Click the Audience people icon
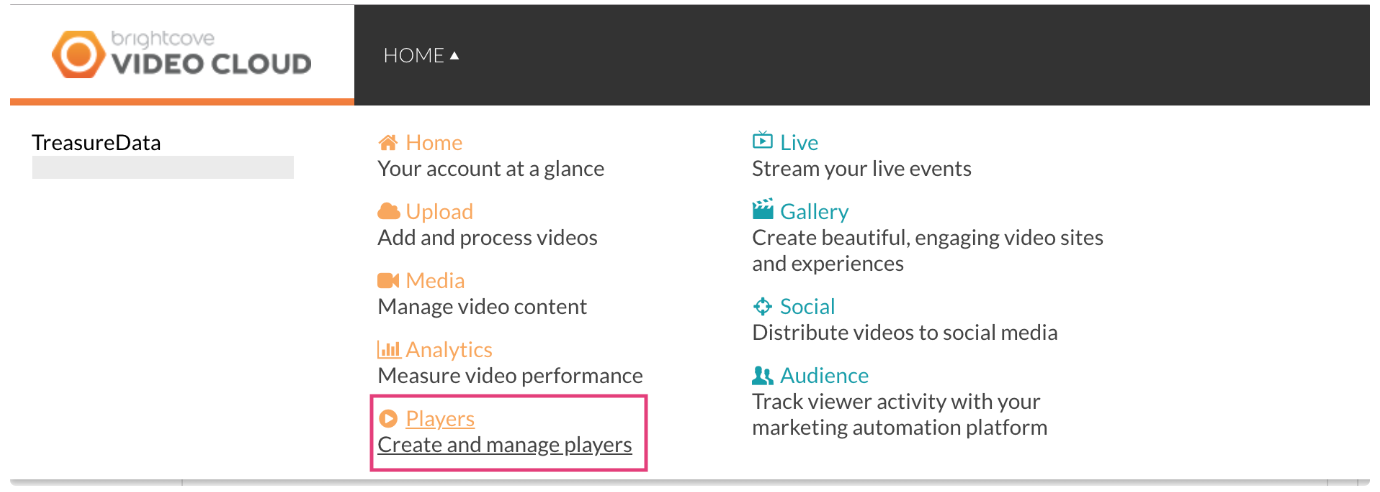Image resolution: width=1380 pixels, height=492 pixels. tap(763, 376)
